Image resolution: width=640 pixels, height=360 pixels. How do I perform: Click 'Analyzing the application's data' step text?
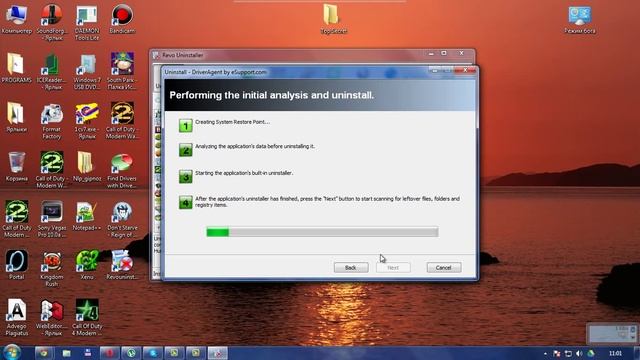(x=255, y=146)
